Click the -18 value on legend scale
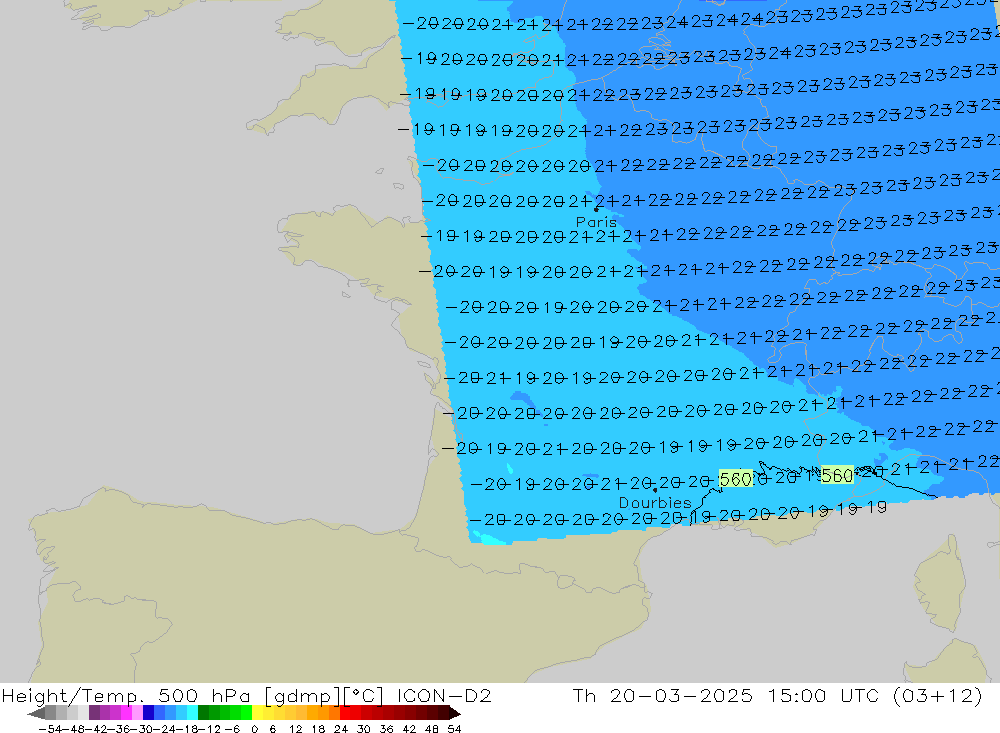This screenshot has width=1000, height=733. (189, 729)
